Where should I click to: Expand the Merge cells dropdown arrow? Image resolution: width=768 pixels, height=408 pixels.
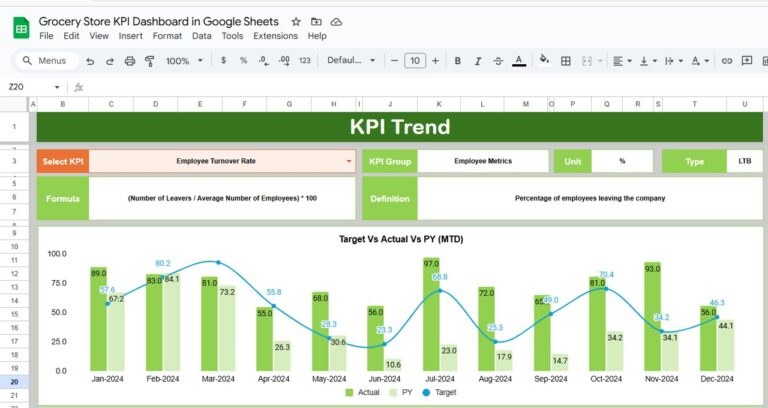600,61
